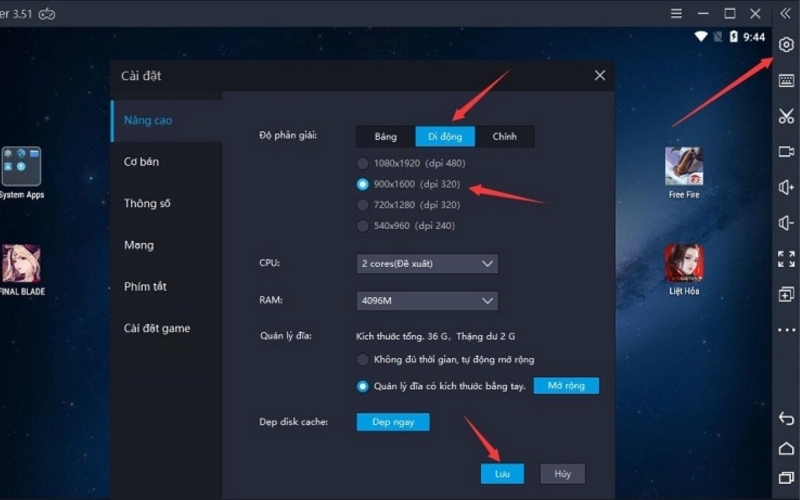The width and height of the screenshot is (800, 500).
Task: Click the Dẹp ngay cache button
Action: [393, 422]
